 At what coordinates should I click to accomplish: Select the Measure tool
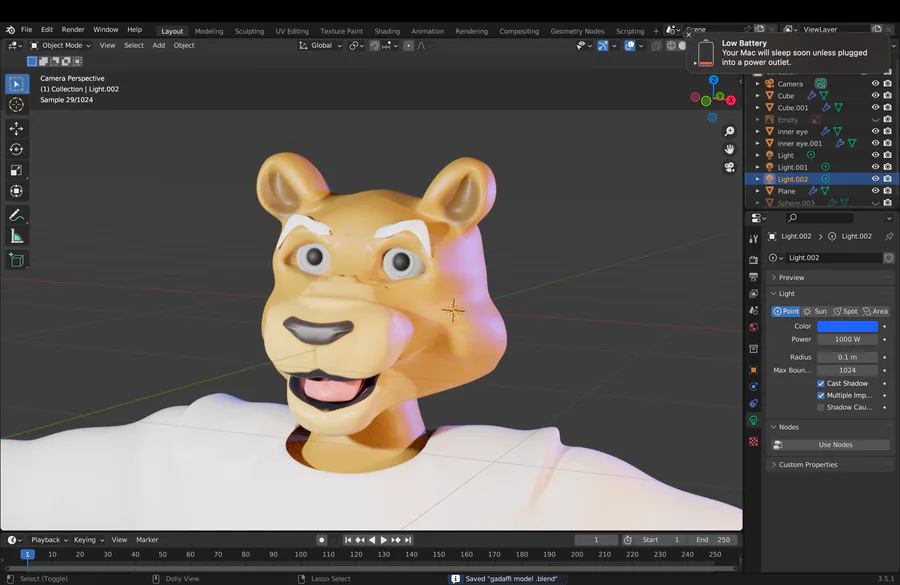pos(17,237)
